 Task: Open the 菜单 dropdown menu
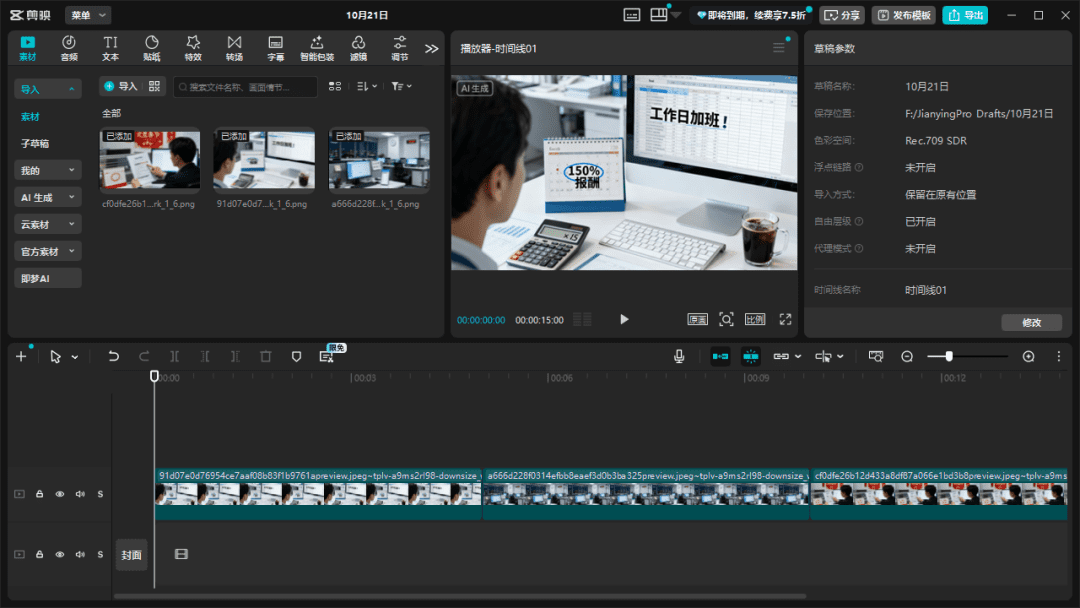tap(88, 15)
